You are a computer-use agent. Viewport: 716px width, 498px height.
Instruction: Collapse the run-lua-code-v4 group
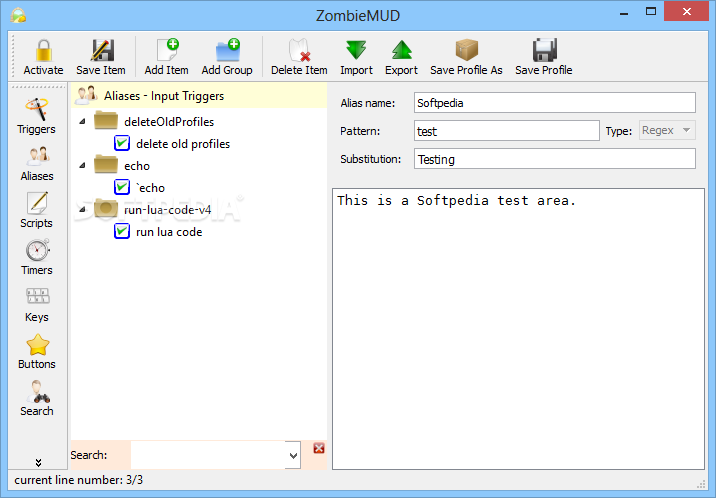point(83,210)
